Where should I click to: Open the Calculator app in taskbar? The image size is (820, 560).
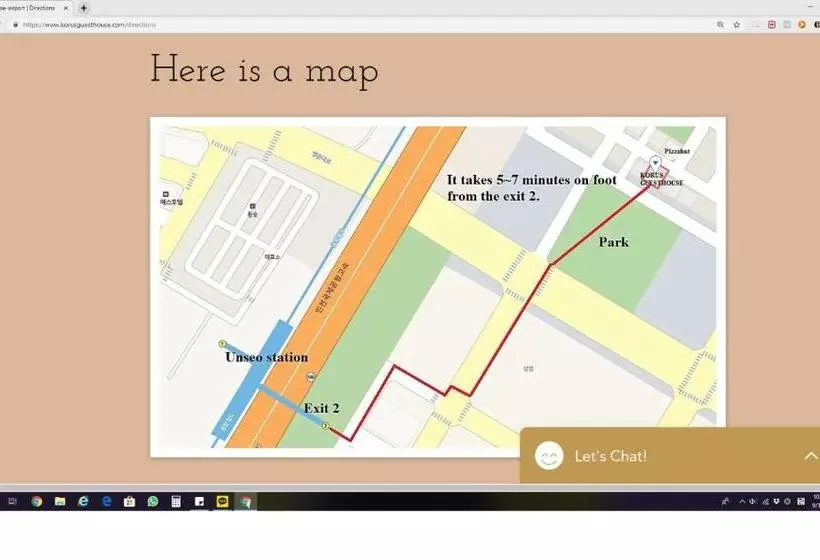(x=176, y=501)
